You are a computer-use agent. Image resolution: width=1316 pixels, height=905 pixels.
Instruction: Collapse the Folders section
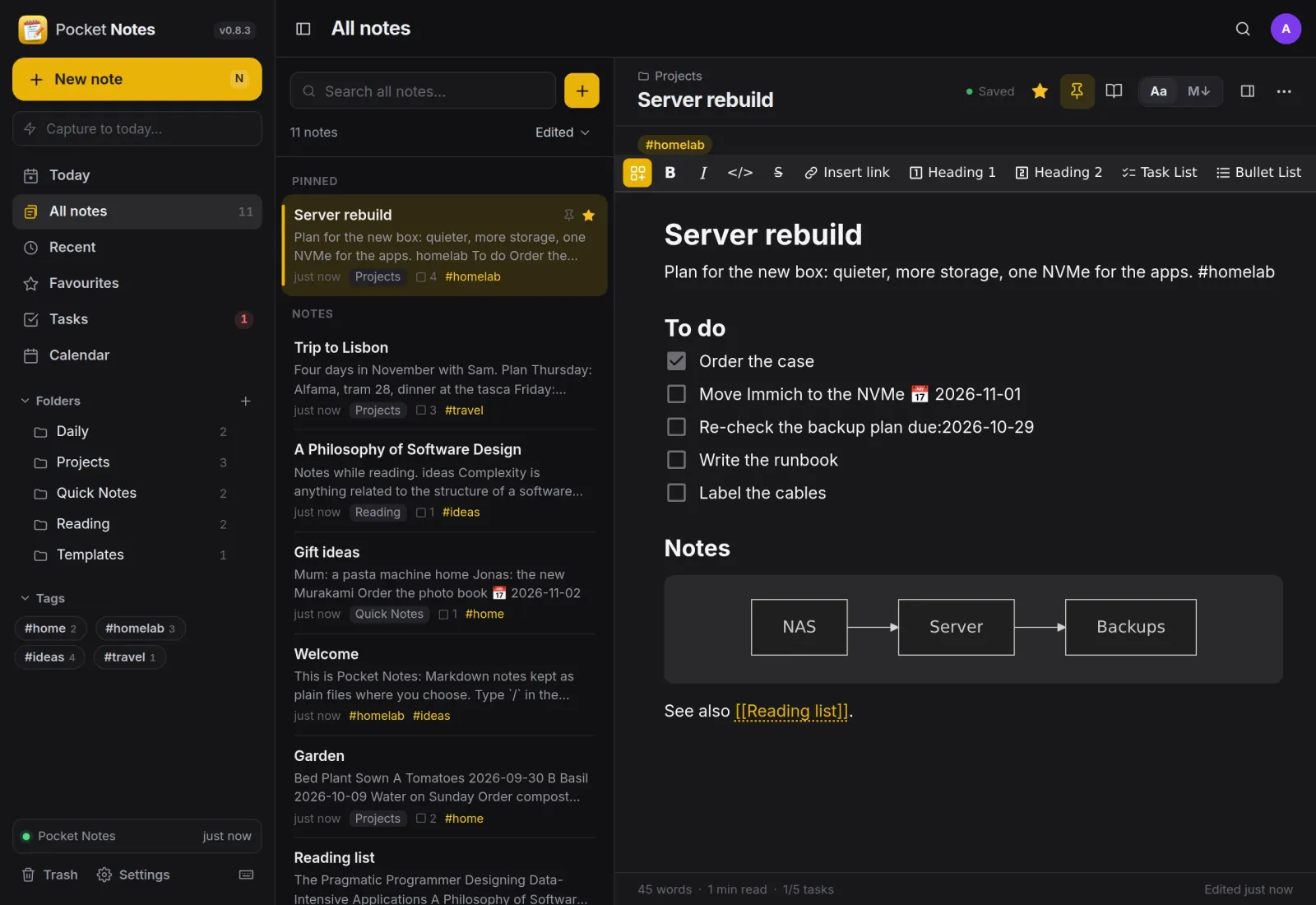50,401
